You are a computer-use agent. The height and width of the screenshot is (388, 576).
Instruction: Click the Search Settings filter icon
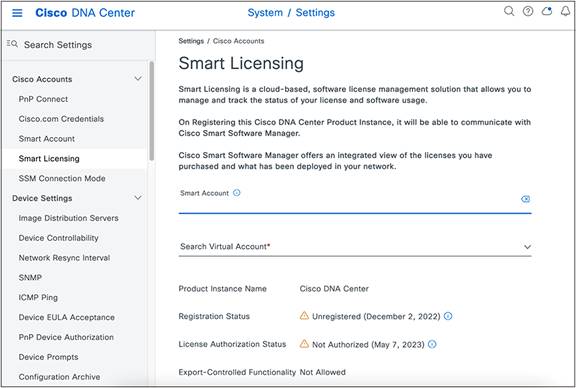click(x=12, y=44)
